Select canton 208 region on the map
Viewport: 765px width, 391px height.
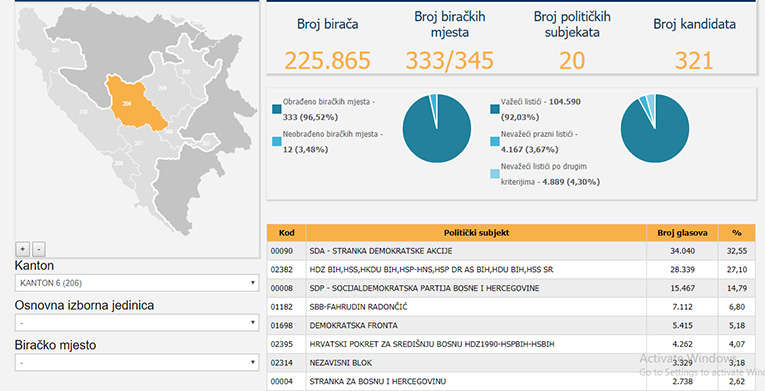(119, 163)
